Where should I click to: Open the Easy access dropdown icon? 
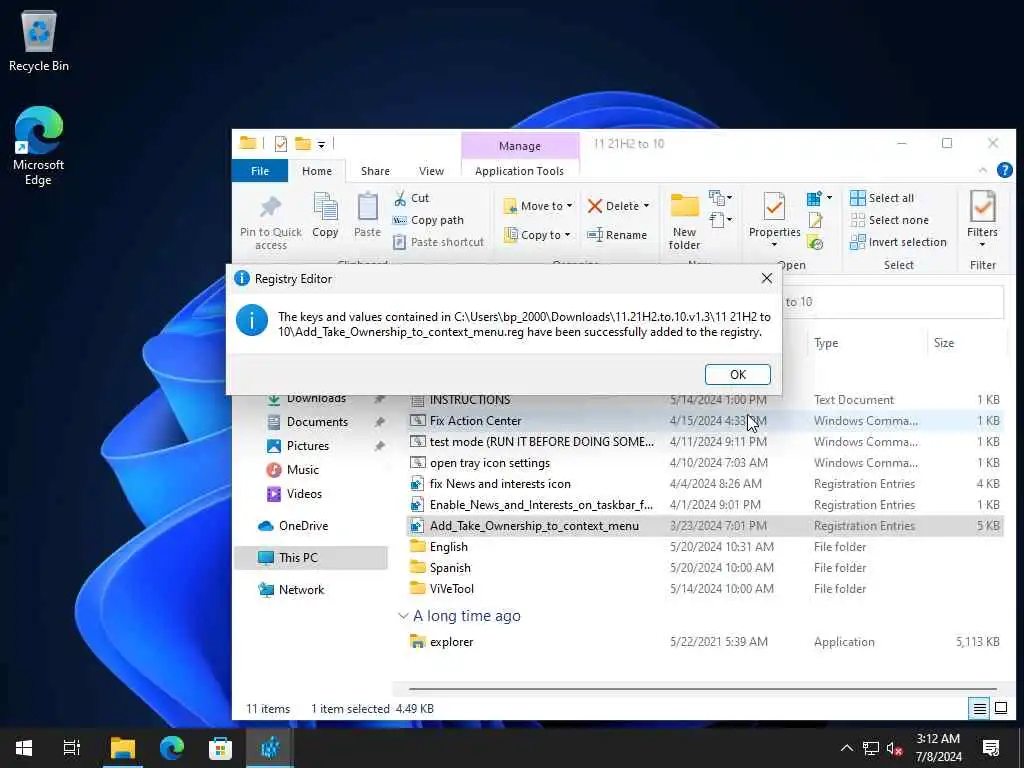click(720, 219)
